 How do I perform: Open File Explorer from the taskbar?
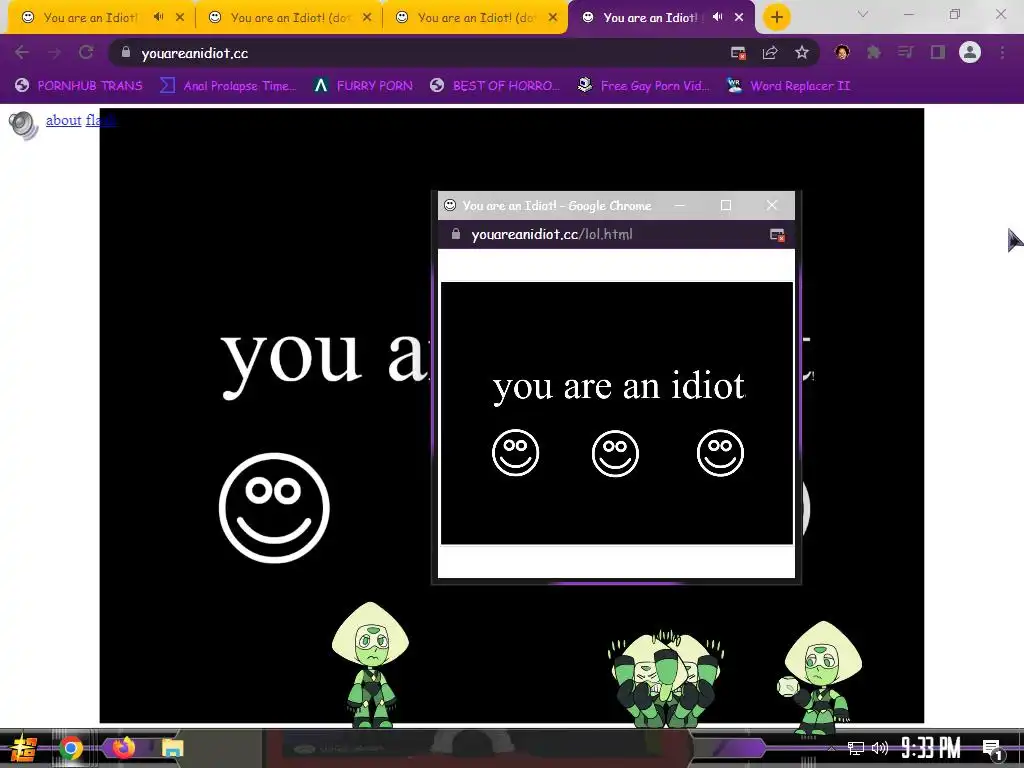click(172, 748)
